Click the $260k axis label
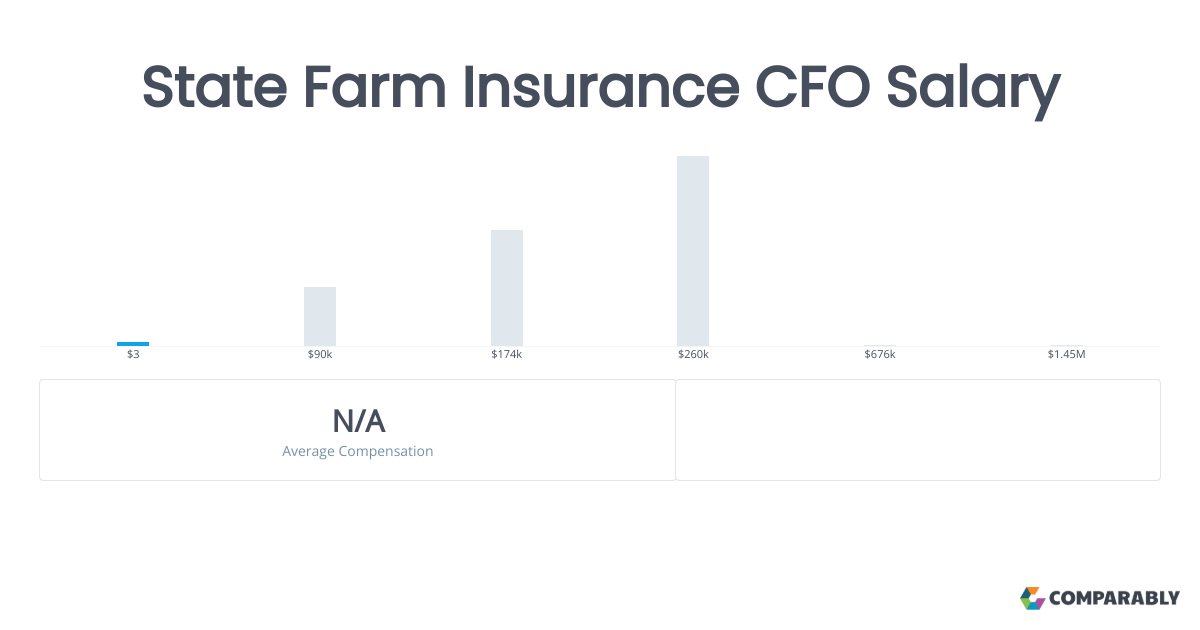 693,355
